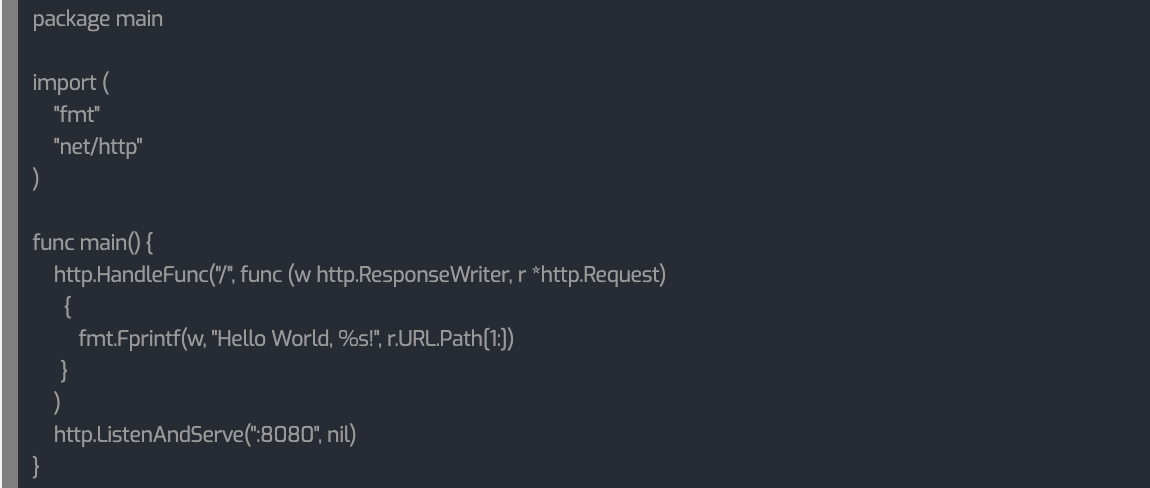
Task: Click the handler's closing curly brace
Action: coord(65,371)
